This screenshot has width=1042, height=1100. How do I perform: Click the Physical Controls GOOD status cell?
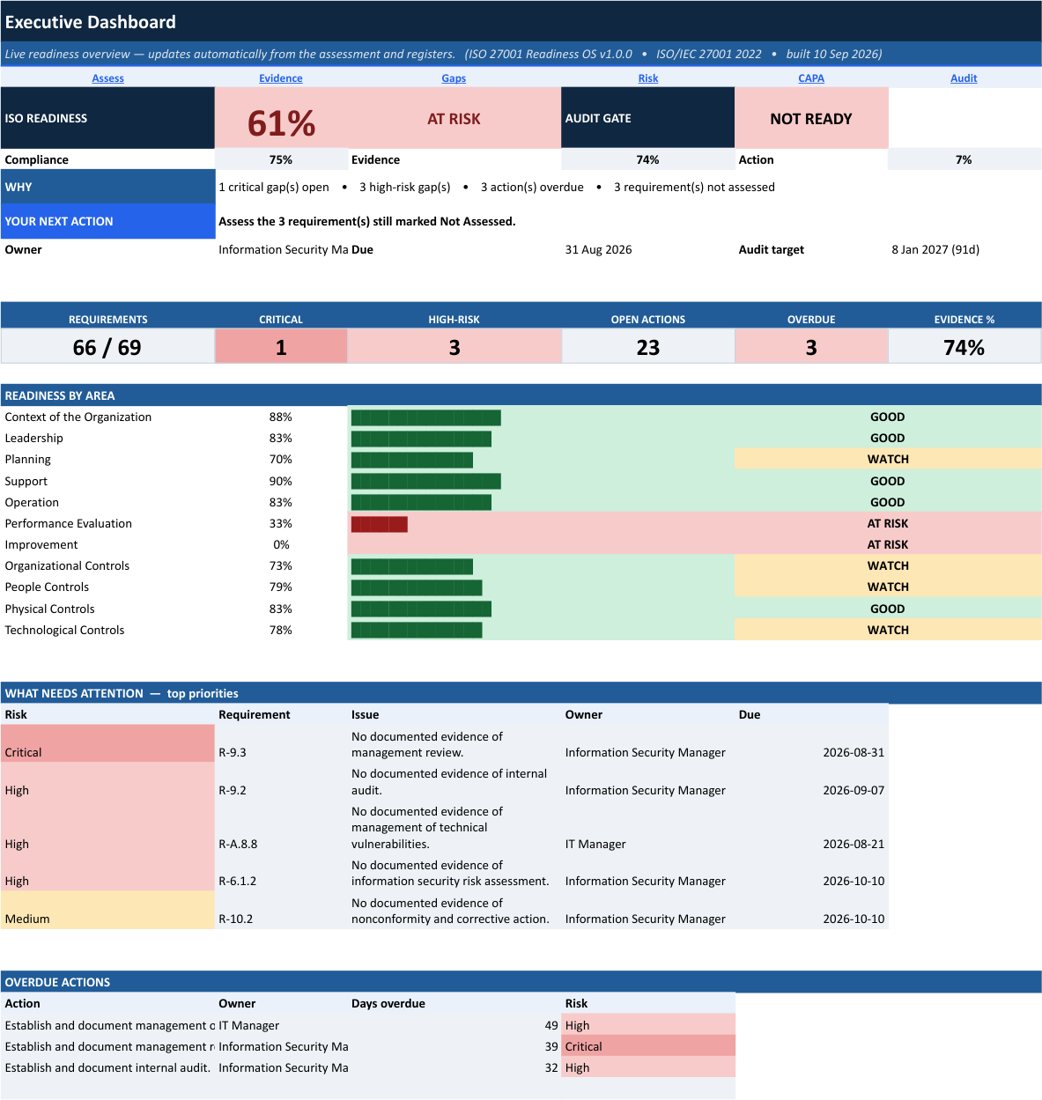(888, 608)
